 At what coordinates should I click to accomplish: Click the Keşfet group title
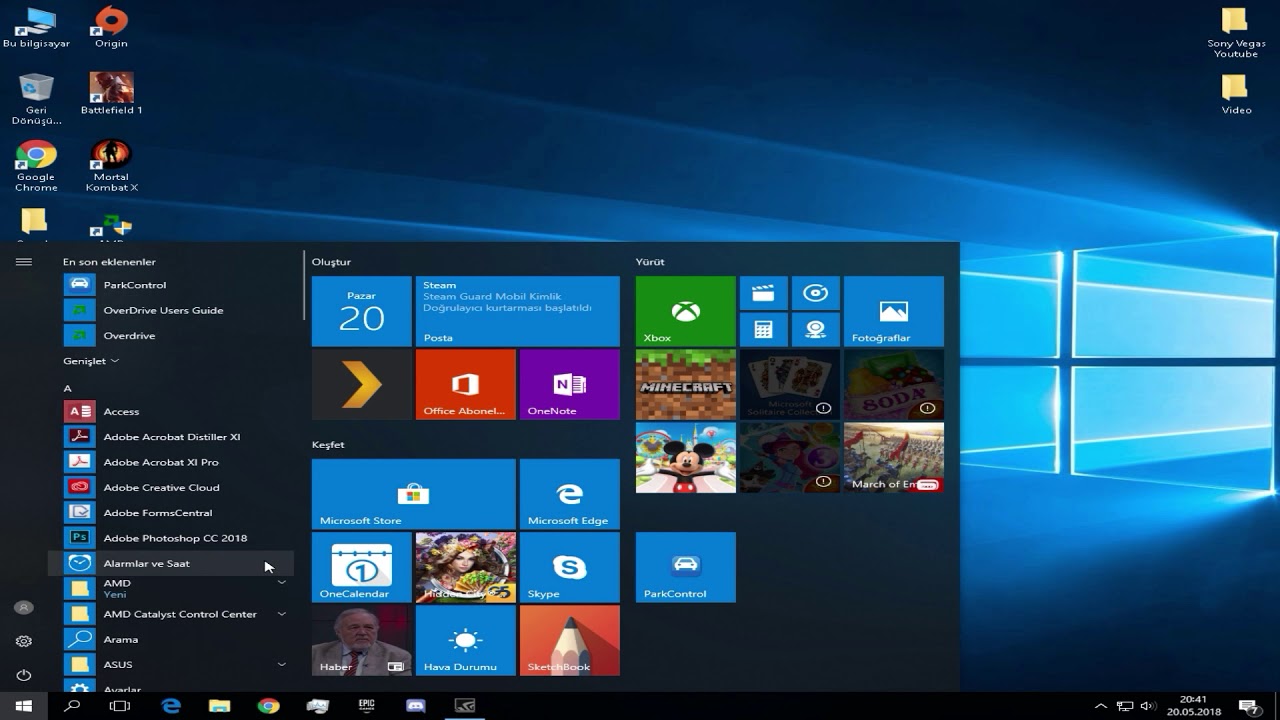(328, 444)
